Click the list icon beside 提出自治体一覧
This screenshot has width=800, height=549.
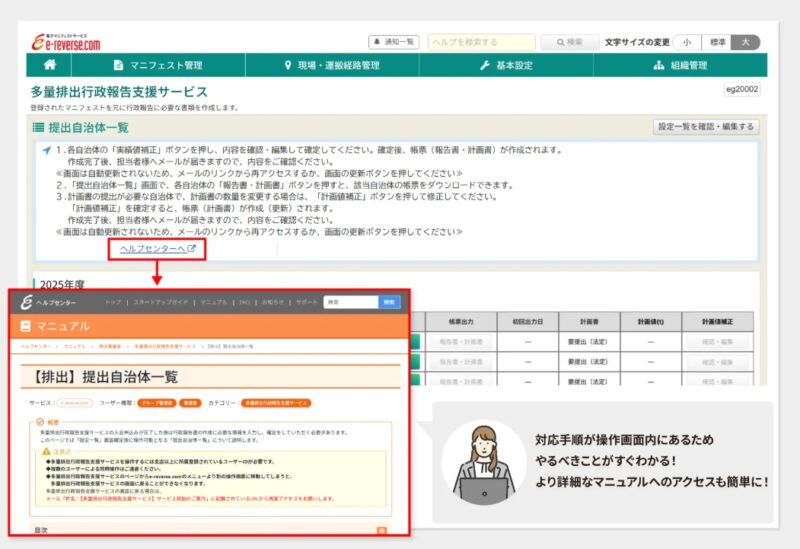point(38,127)
